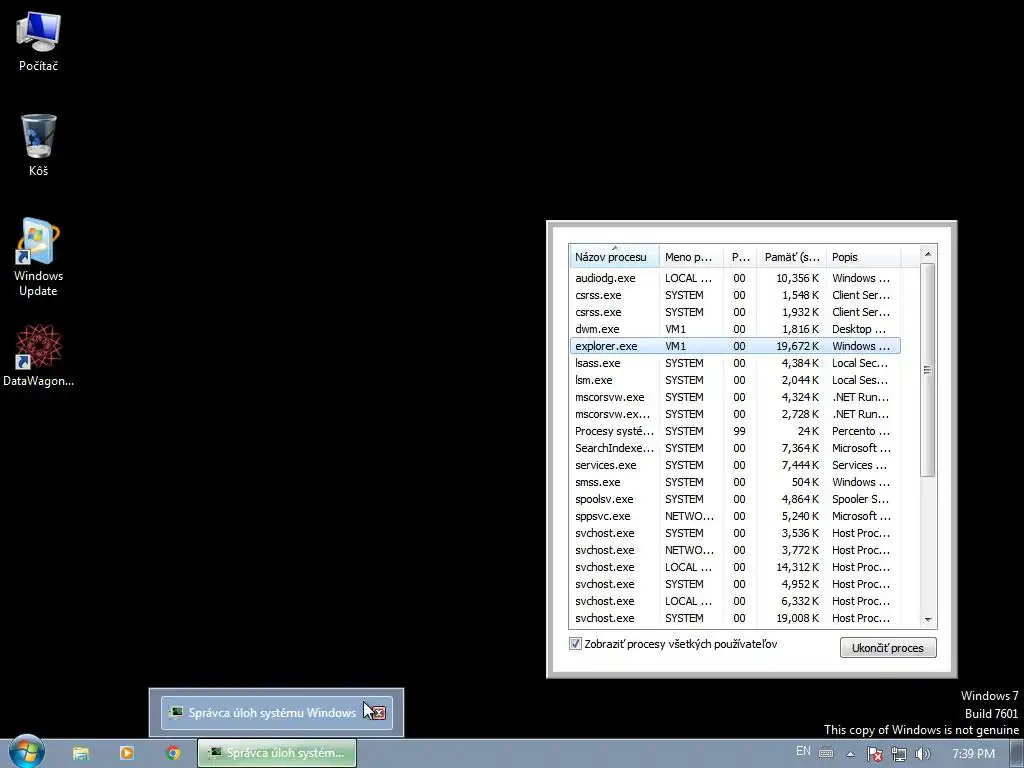Image resolution: width=1024 pixels, height=768 pixels.
Task: Sort by Popis column header
Action: (863, 257)
